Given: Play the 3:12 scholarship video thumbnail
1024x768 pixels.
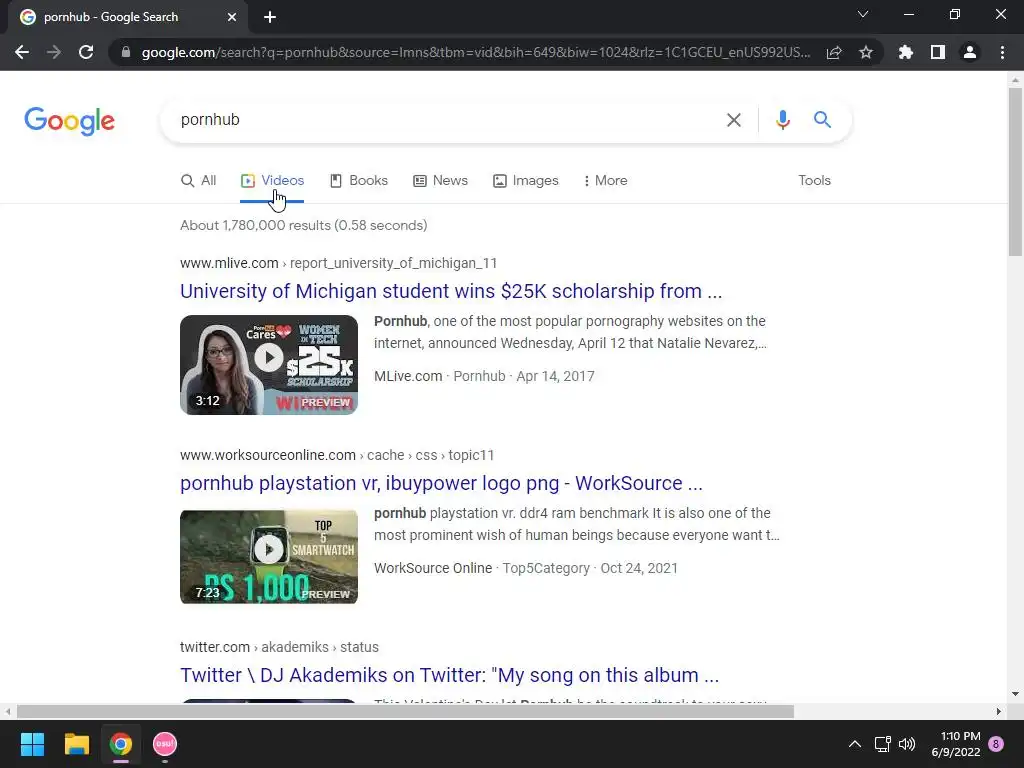Looking at the screenshot, I should tap(269, 364).
